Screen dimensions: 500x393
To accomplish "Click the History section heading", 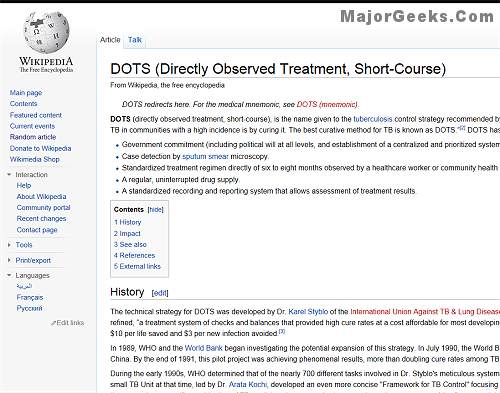I will [127, 292].
